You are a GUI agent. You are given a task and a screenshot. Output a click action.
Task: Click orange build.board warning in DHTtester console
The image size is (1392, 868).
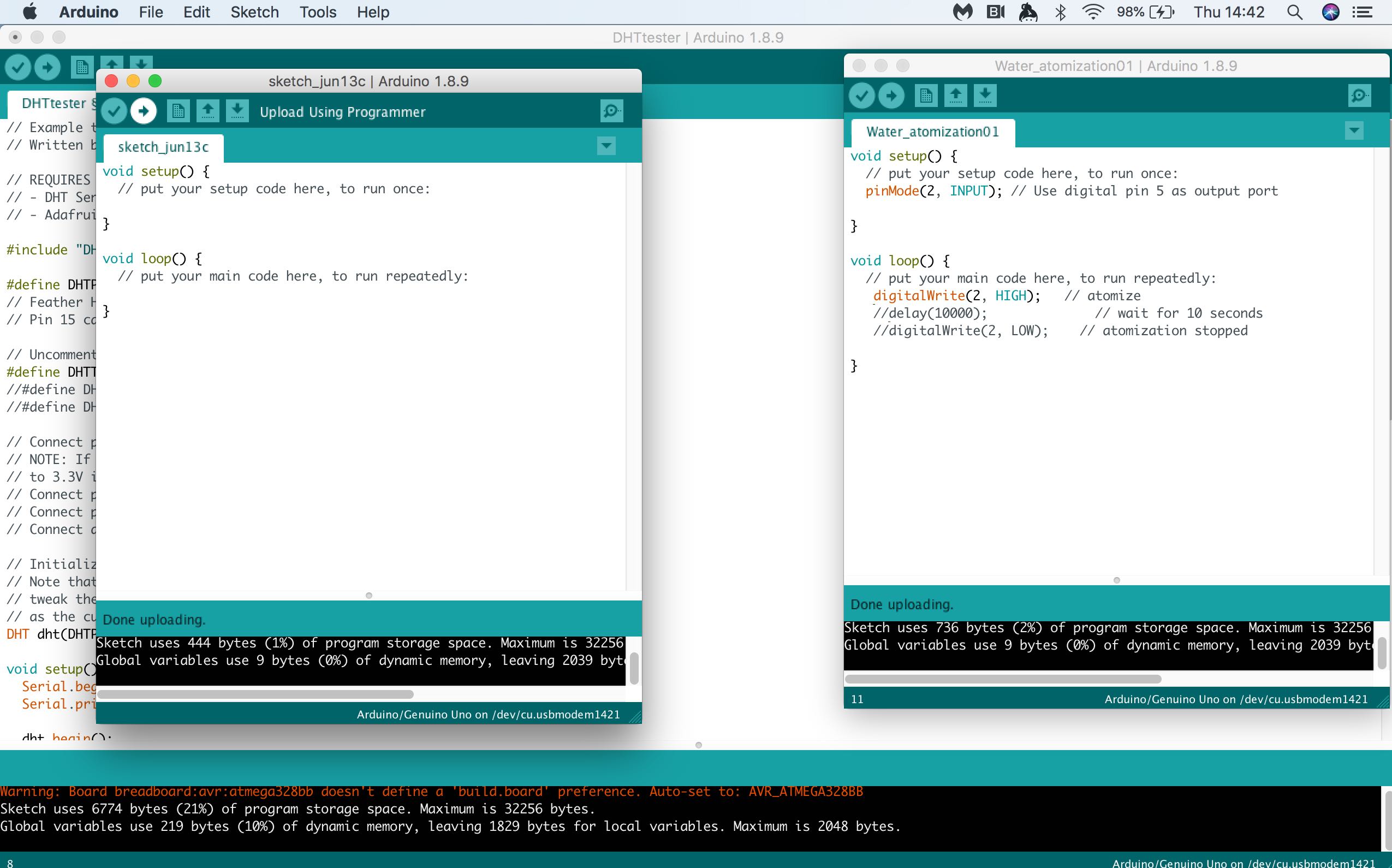tap(432, 792)
